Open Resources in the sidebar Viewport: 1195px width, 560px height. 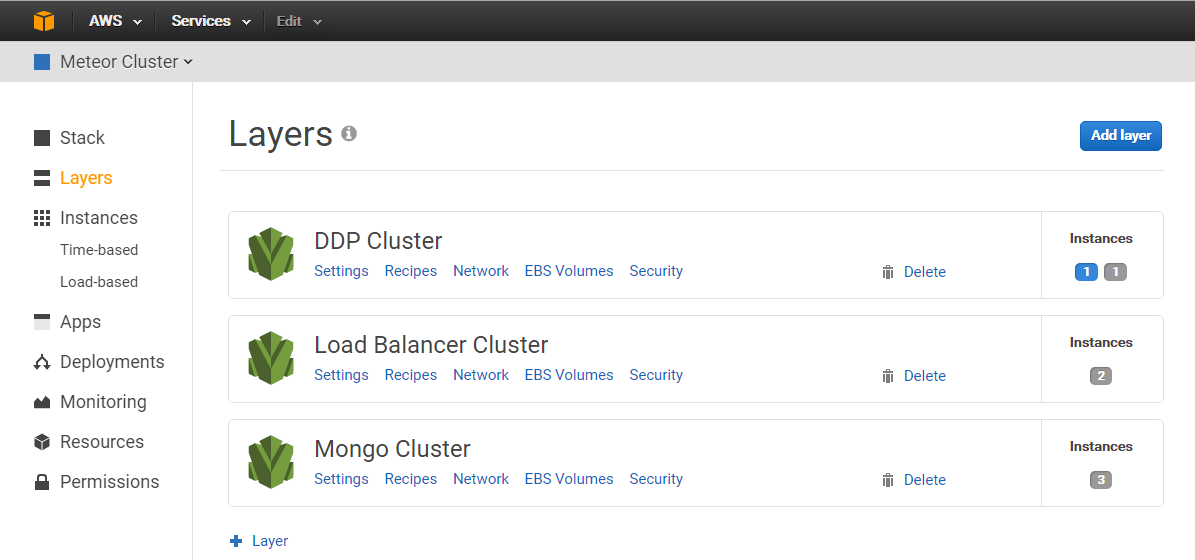pos(102,442)
